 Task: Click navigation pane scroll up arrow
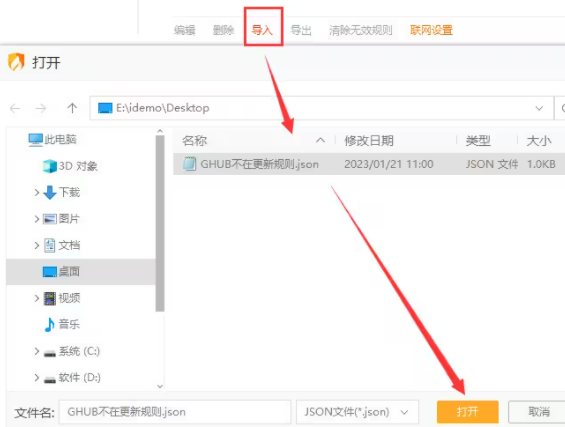pos(160,131)
